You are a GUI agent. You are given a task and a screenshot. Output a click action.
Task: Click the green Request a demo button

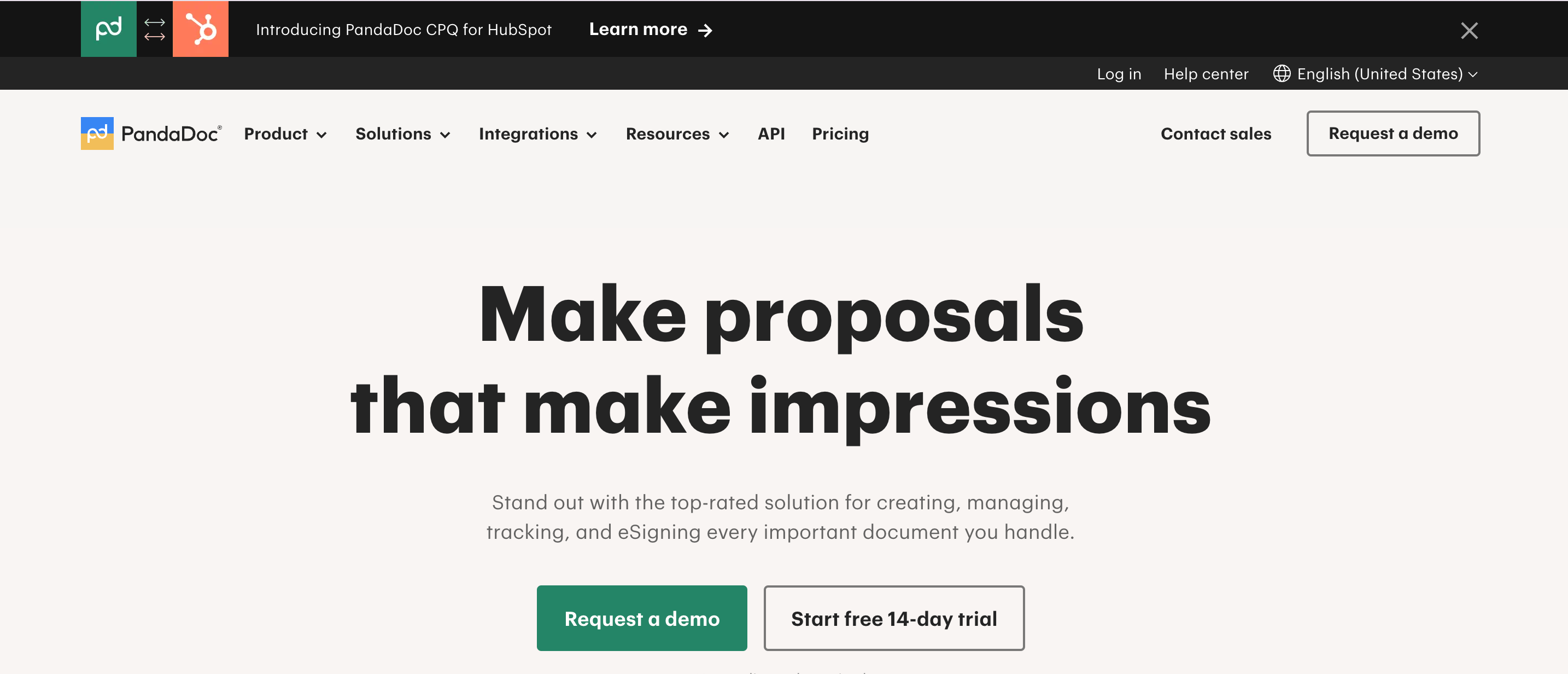tap(641, 618)
